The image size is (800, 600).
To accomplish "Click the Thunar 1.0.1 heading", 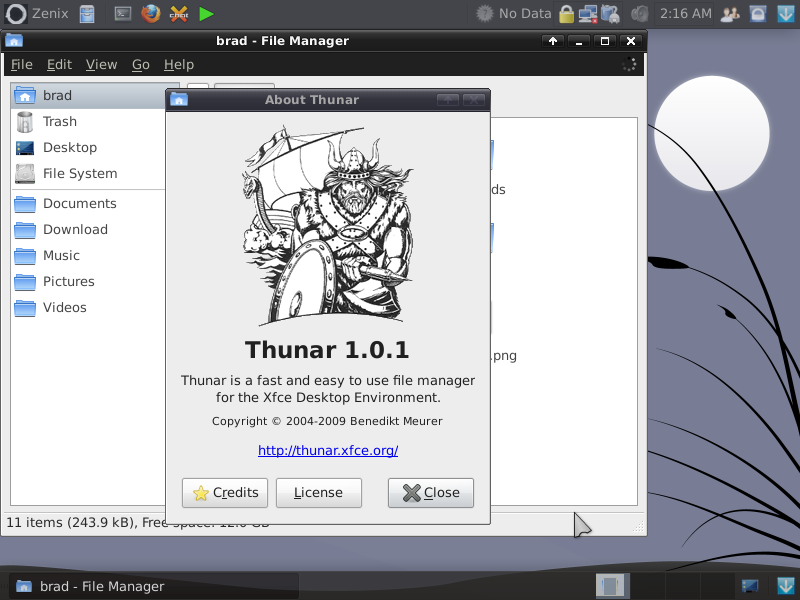I will [x=328, y=350].
